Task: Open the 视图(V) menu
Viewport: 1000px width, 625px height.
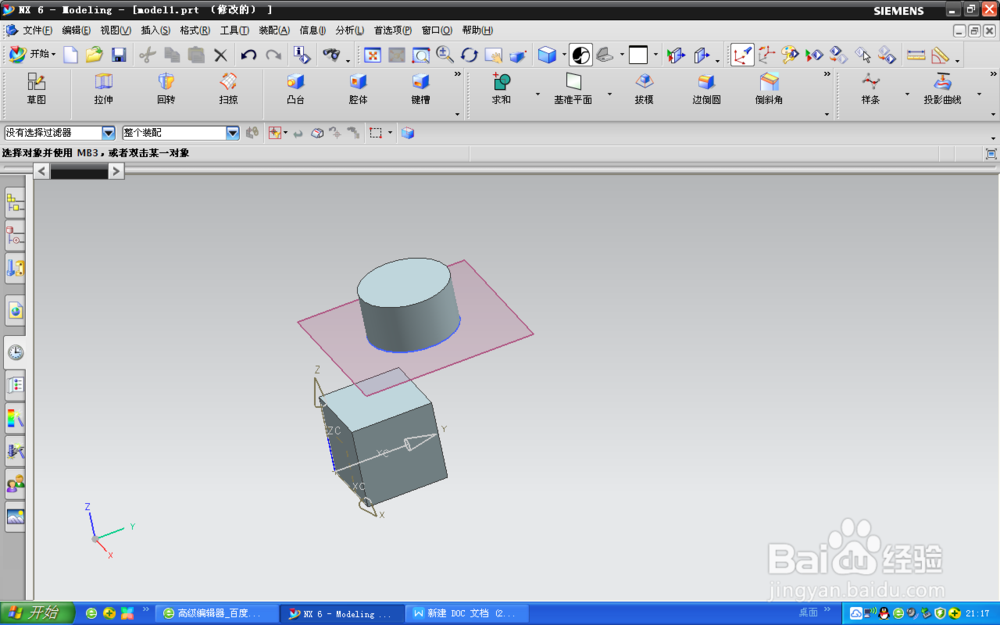Action: coord(115,30)
